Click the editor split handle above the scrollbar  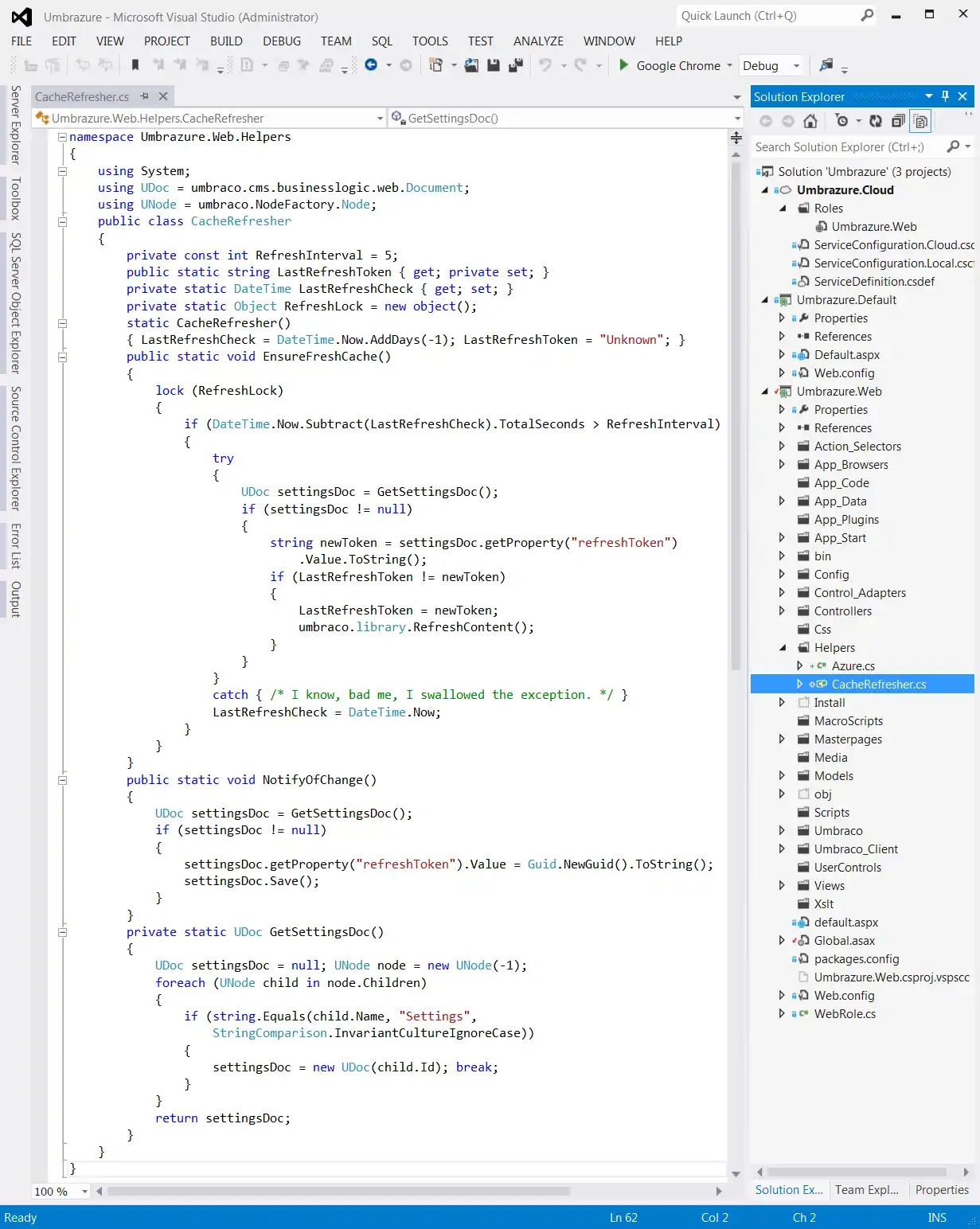click(x=736, y=138)
